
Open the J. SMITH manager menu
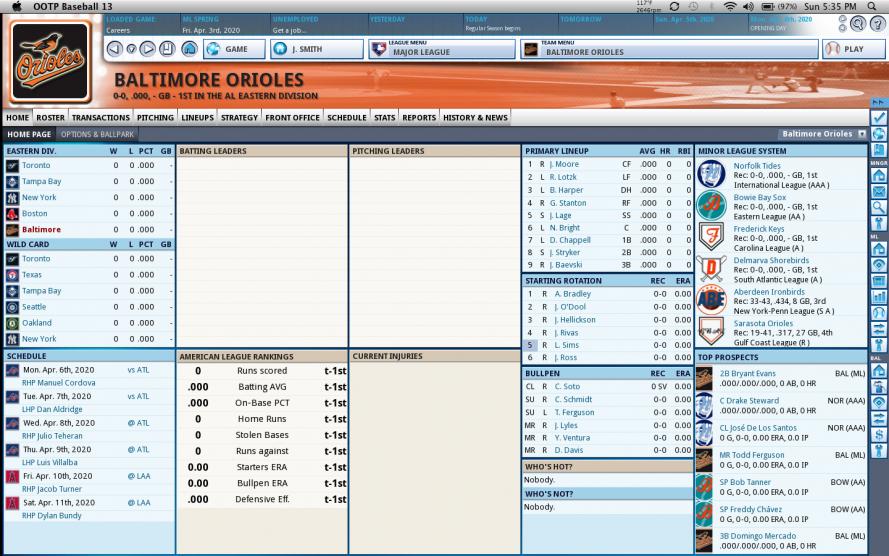click(317, 49)
